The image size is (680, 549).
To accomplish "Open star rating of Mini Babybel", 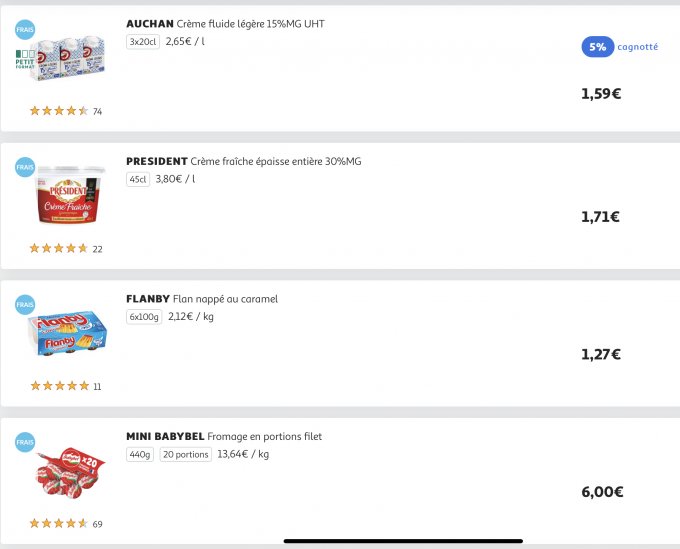I will click(x=59, y=523).
